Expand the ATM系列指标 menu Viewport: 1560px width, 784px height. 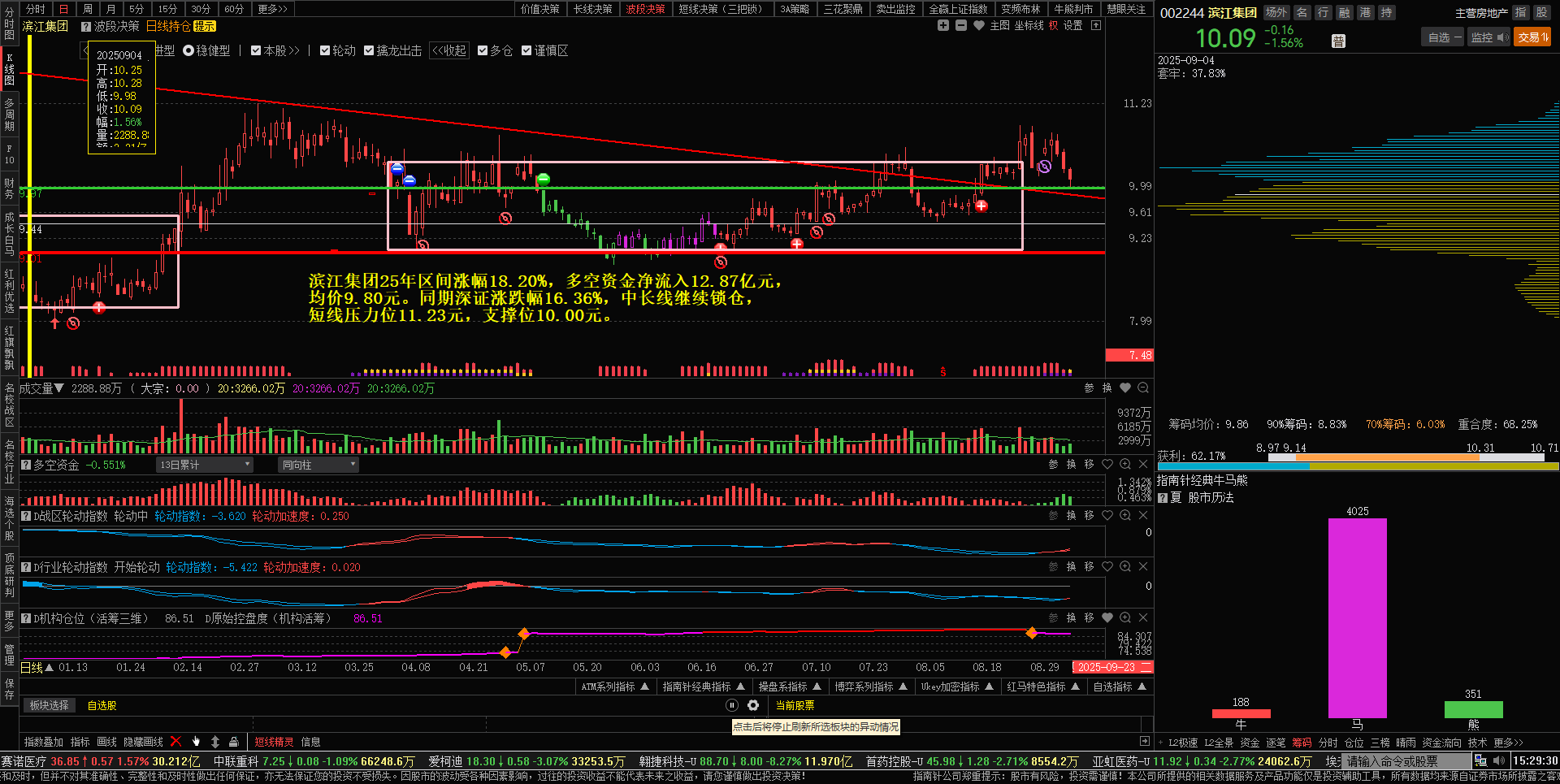pos(615,687)
